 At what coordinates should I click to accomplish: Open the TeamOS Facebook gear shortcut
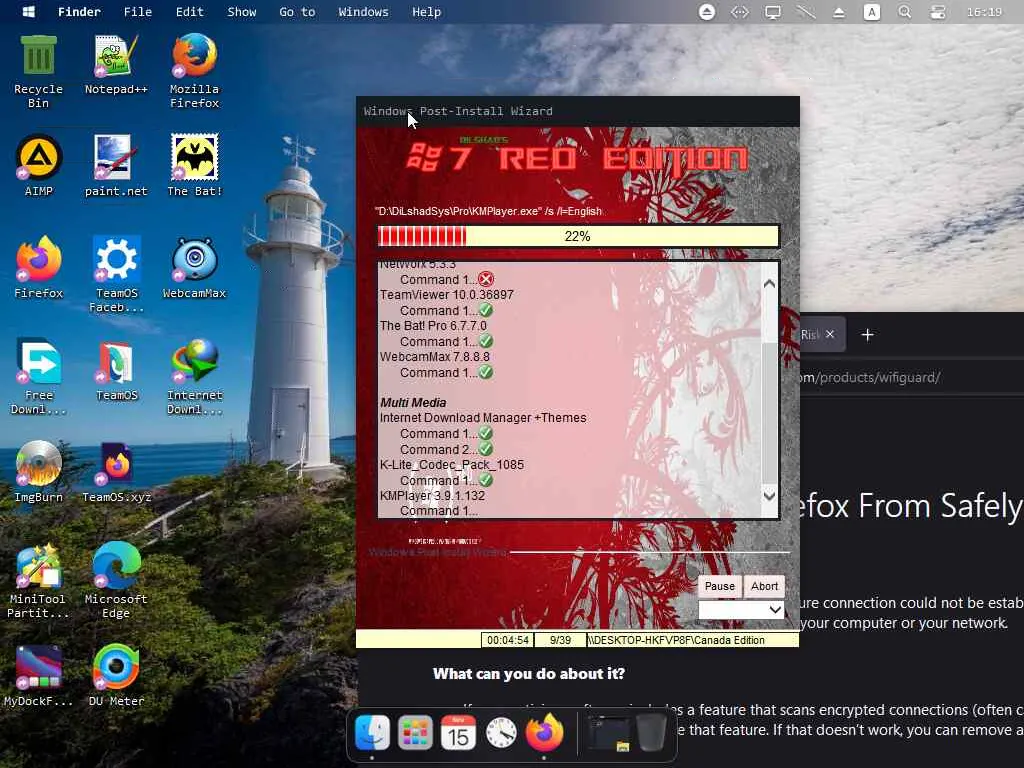click(116, 274)
